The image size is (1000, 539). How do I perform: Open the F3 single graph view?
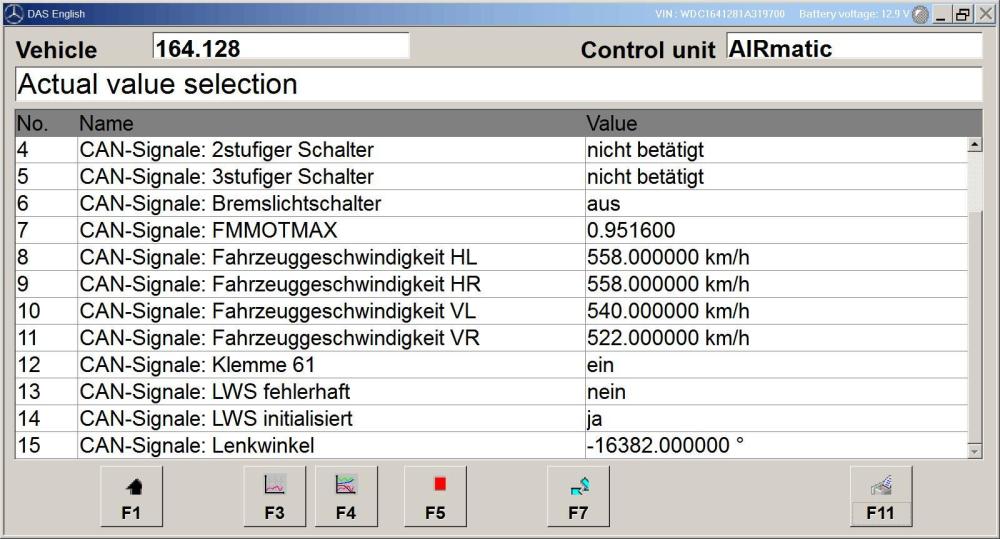click(275, 496)
